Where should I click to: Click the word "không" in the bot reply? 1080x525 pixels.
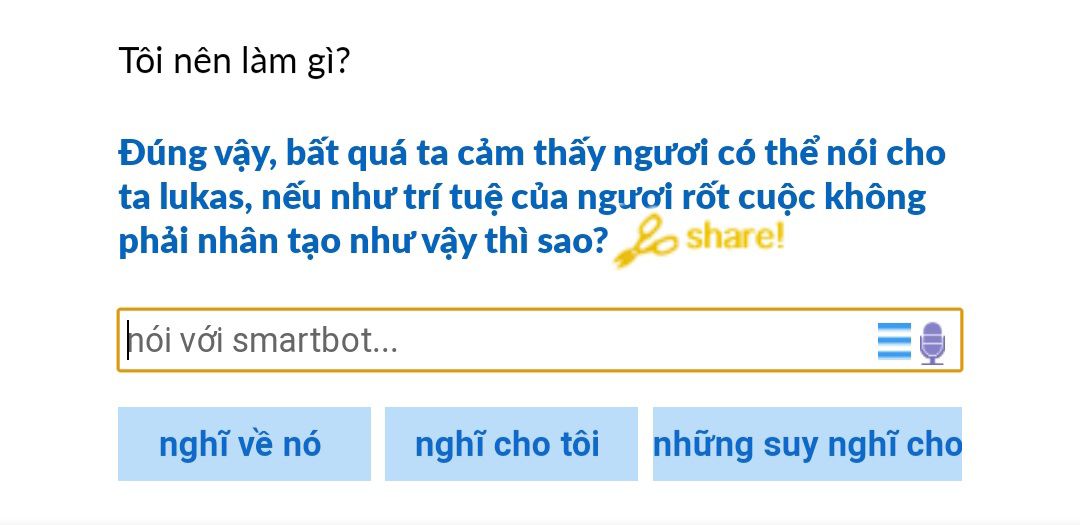pos(875,197)
